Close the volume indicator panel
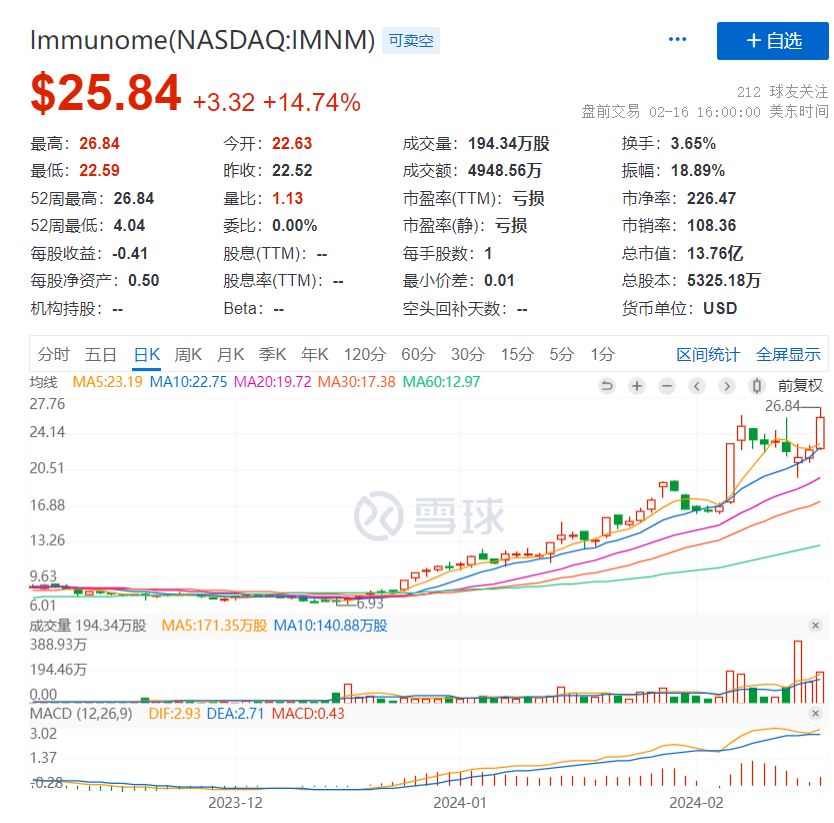Image resolution: width=834 pixels, height=823 pixels. click(x=816, y=626)
